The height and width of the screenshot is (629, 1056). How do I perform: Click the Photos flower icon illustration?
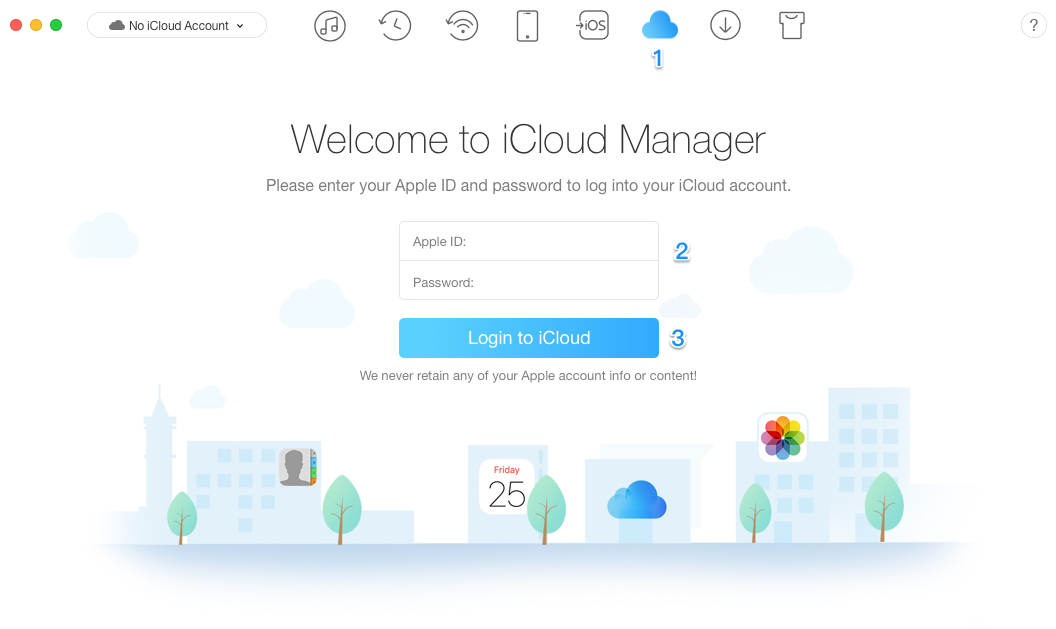783,438
